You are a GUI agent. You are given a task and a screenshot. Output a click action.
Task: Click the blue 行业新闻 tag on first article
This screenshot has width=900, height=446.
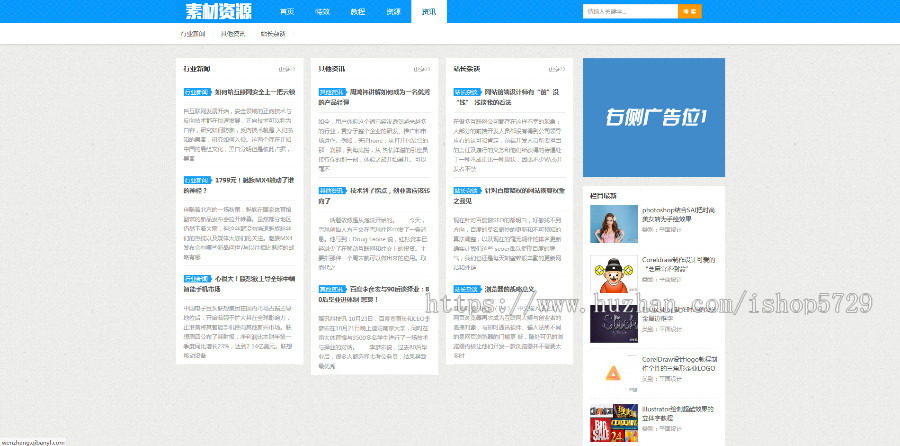point(197,92)
